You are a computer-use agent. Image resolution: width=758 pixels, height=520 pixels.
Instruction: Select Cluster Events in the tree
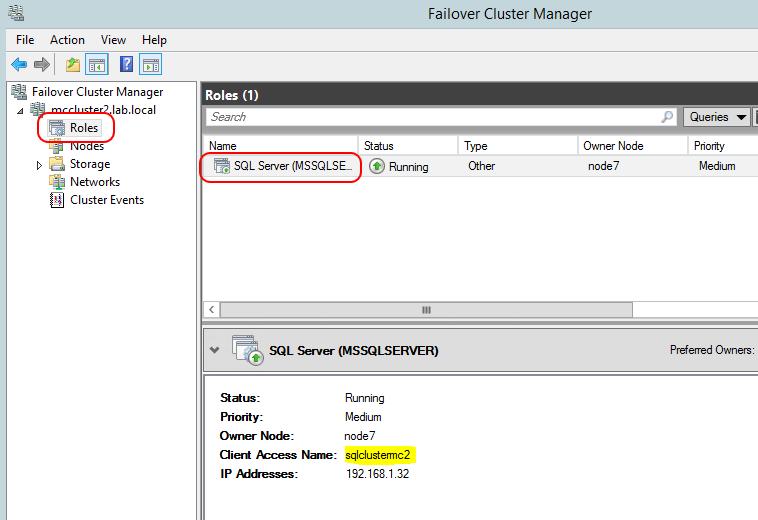pyautogui.click(x=107, y=200)
